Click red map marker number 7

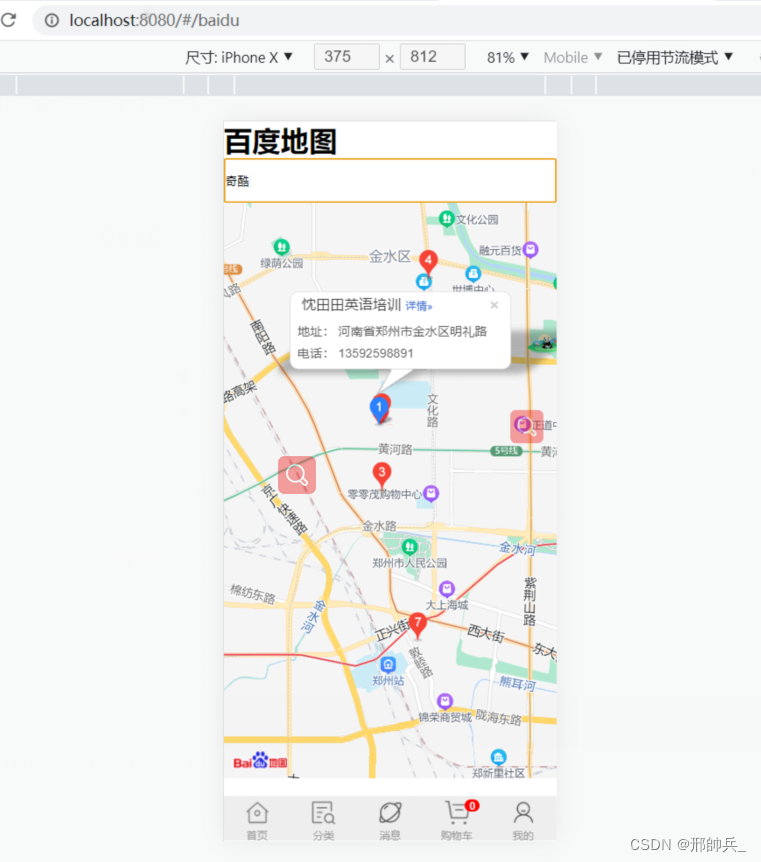tap(418, 625)
